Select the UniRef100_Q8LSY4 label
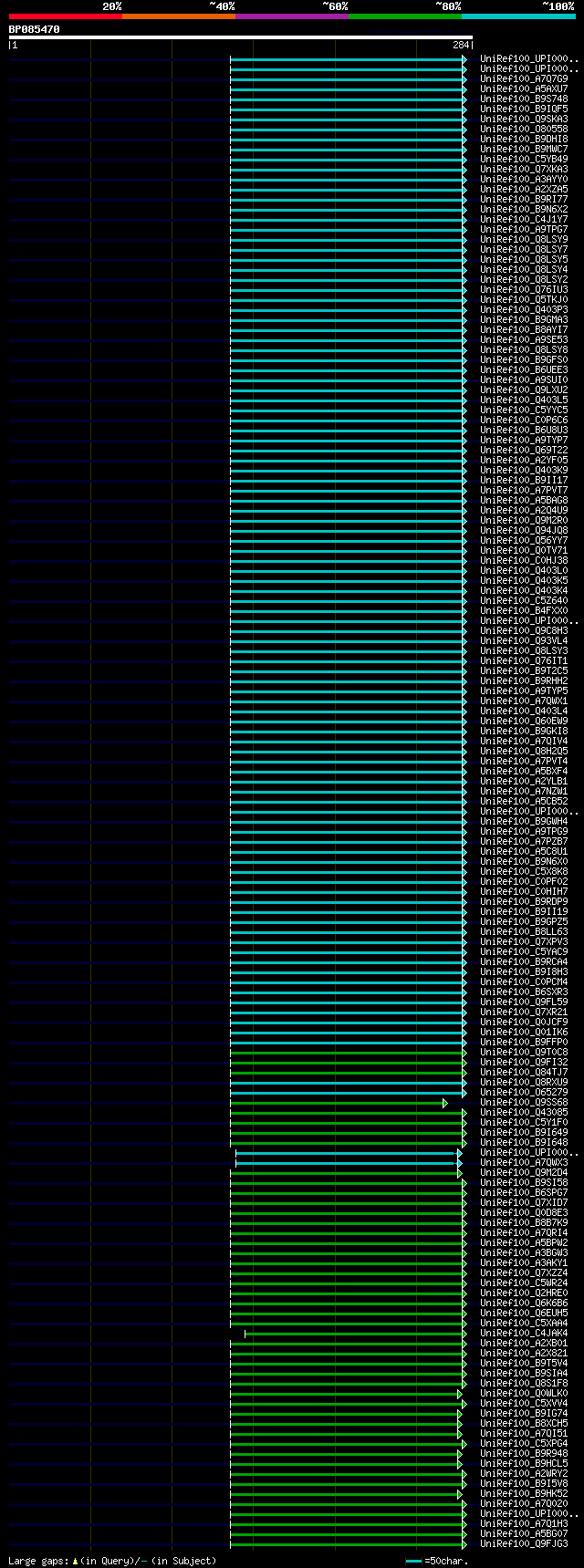The height and width of the screenshot is (1568, 584). 524,270
